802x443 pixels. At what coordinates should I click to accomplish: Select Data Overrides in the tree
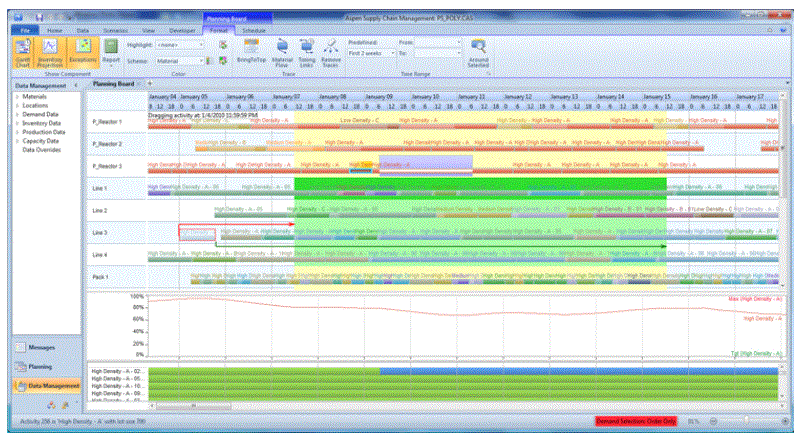tap(41, 150)
